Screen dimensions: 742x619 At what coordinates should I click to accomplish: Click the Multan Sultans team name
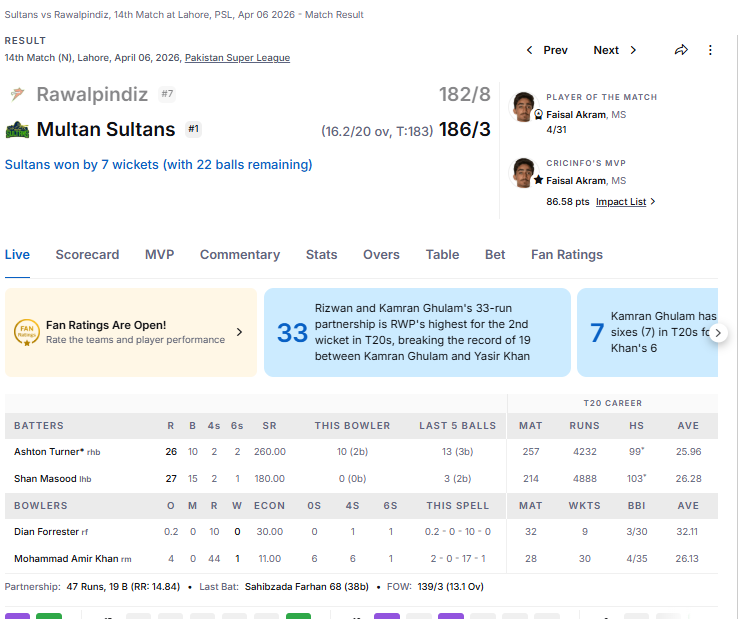pos(106,130)
